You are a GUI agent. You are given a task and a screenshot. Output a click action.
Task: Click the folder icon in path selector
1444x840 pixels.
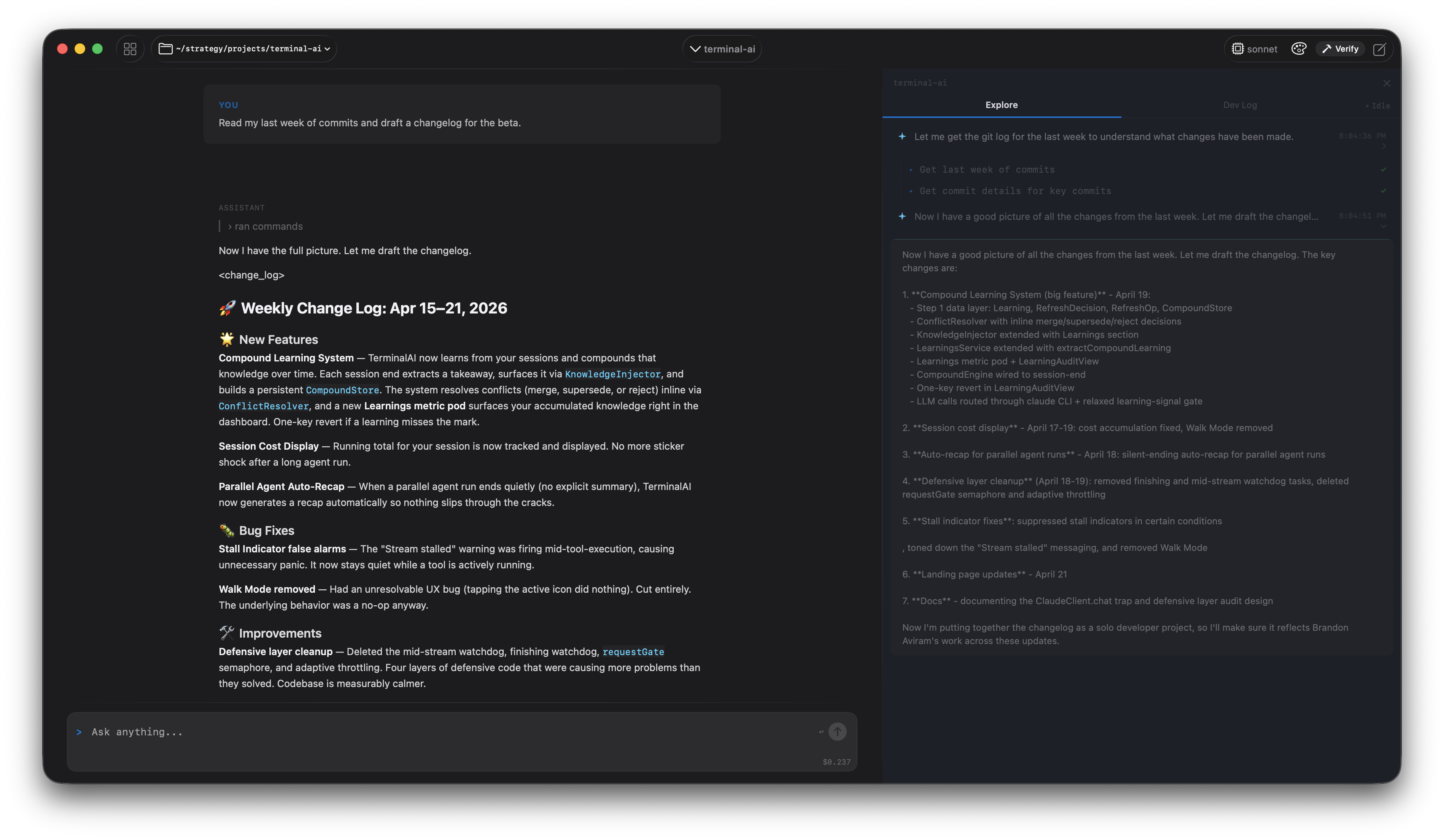point(165,49)
